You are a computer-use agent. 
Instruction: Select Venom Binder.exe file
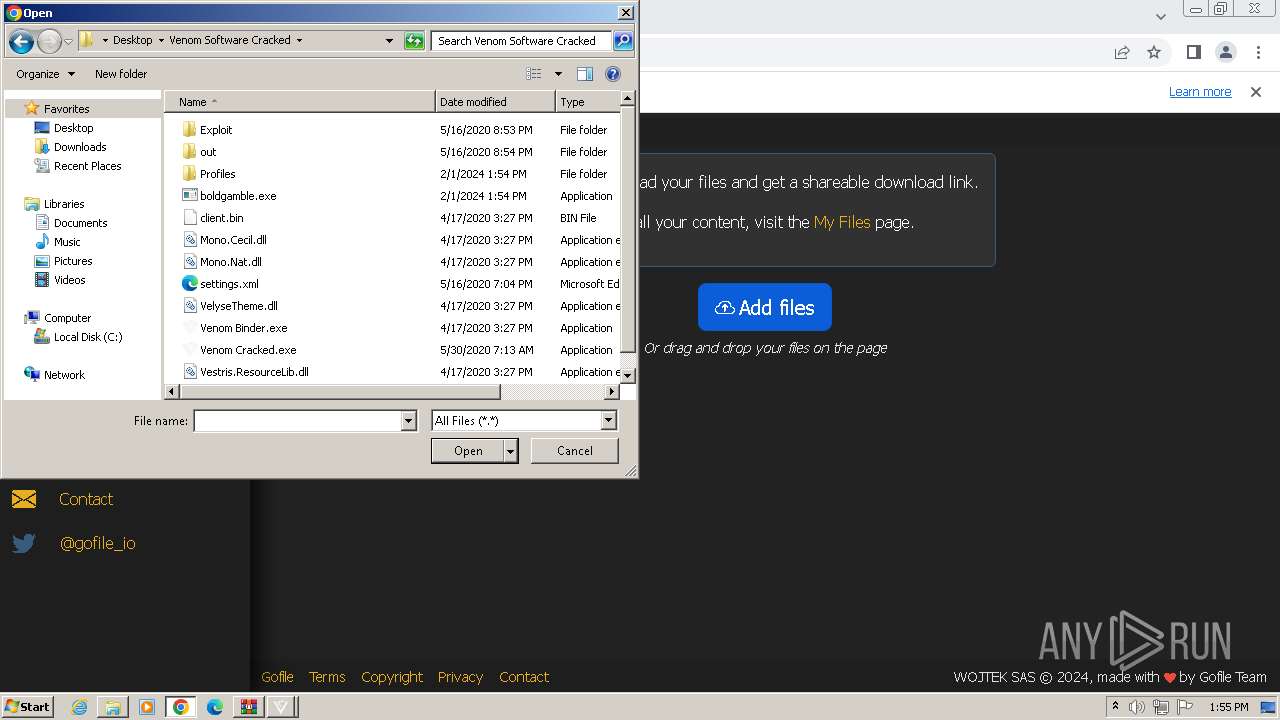(243, 328)
